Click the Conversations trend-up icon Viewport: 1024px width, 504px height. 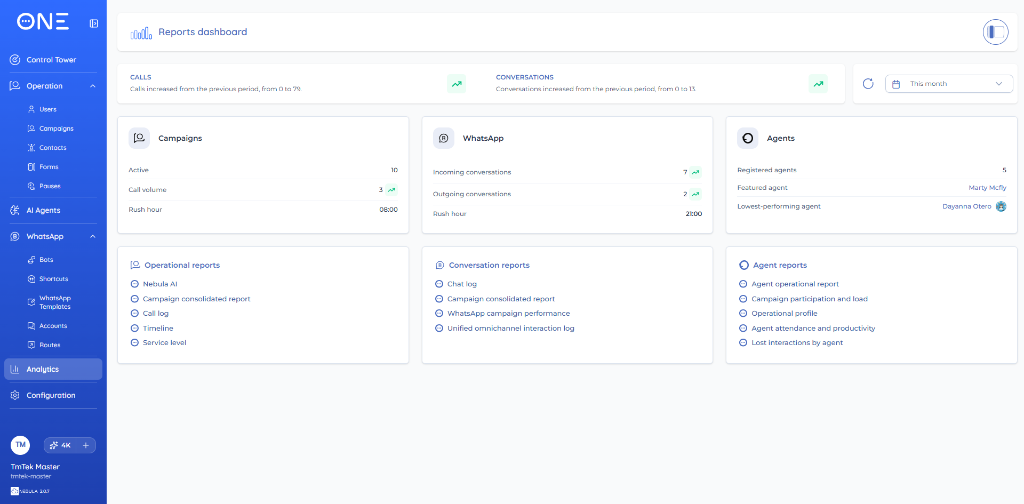pyautogui.click(x=818, y=84)
